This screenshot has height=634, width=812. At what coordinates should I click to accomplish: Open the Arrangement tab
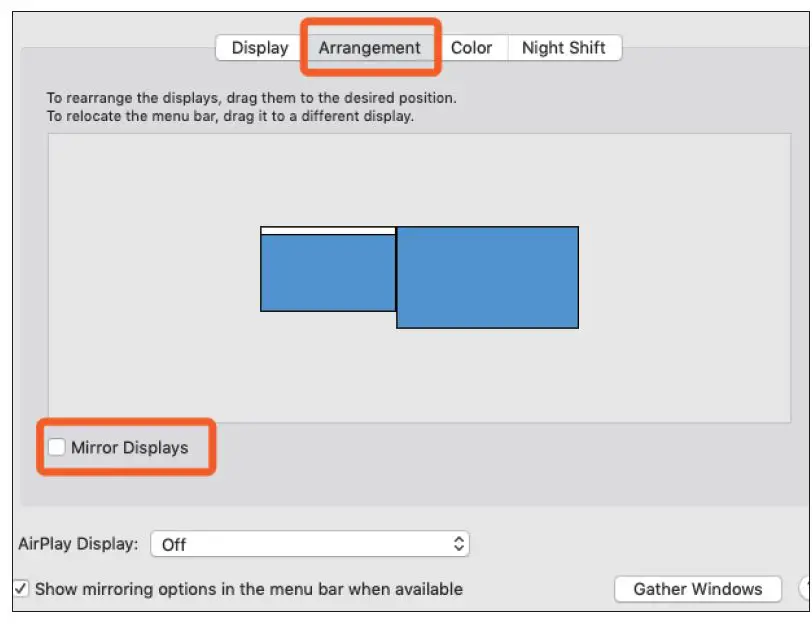pyautogui.click(x=370, y=48)
